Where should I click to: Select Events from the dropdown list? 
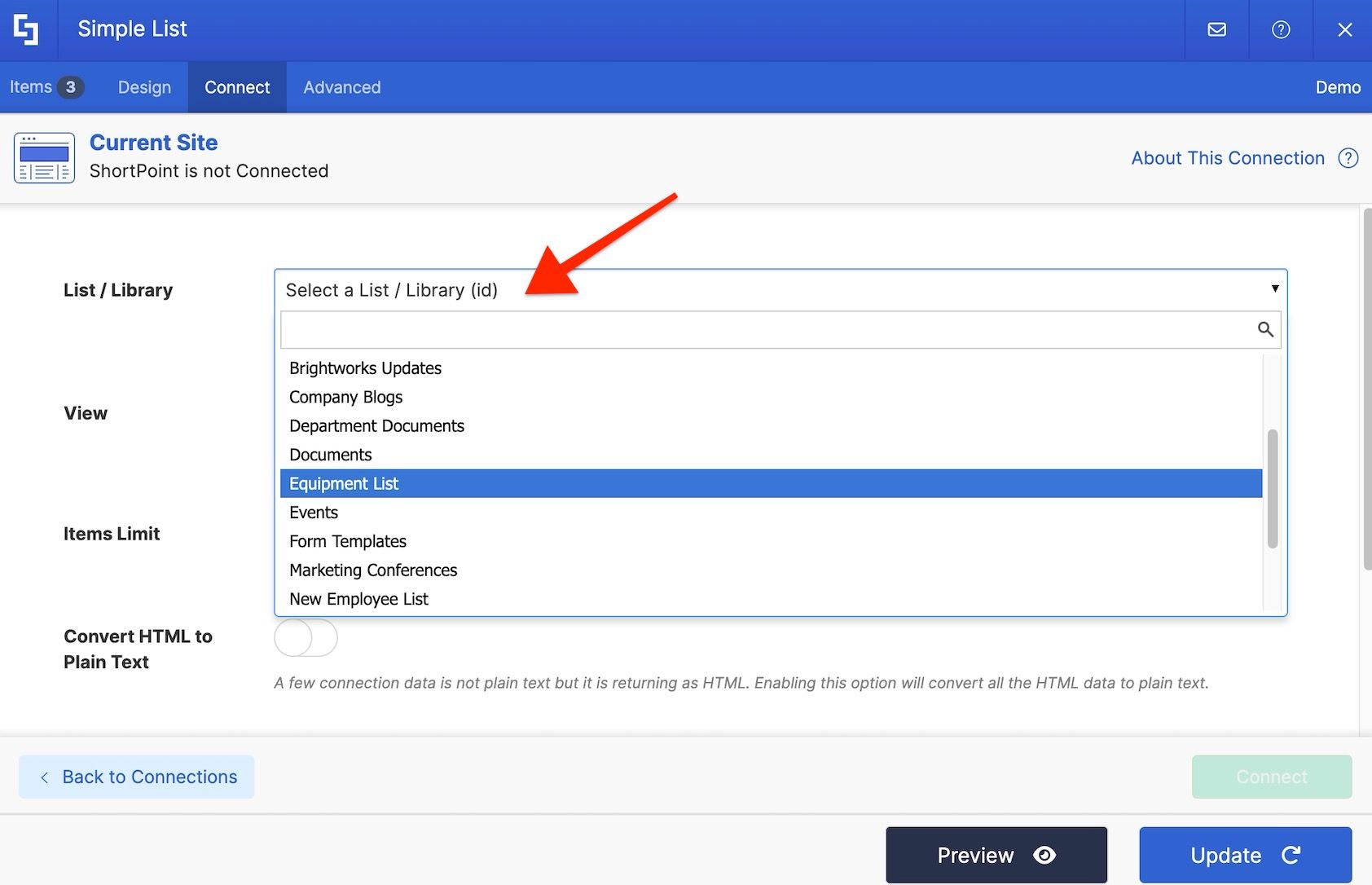[771, 513]
